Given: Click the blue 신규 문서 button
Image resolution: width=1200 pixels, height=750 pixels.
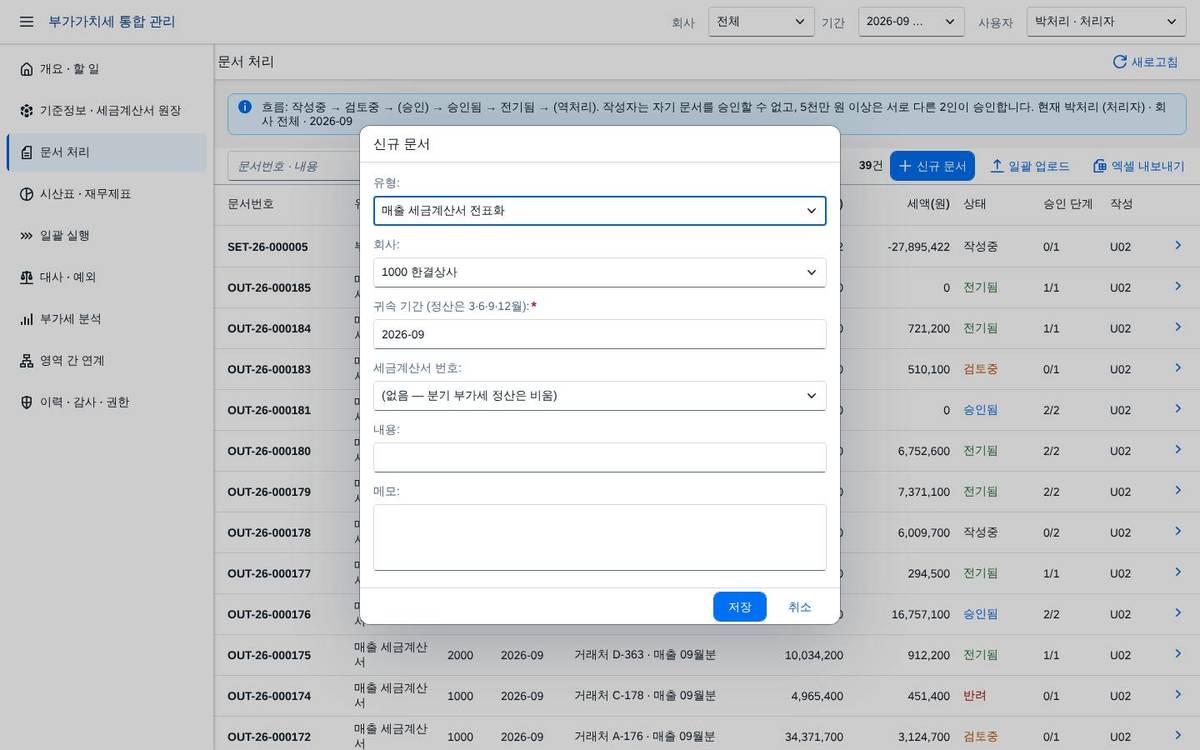Looking at the screenshot, I should [932, 166].
